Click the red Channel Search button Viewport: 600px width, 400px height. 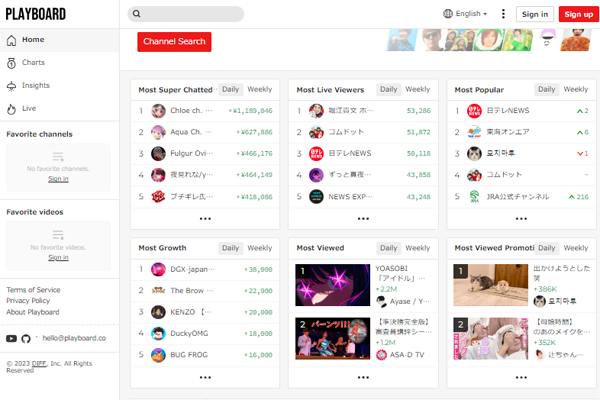[174, 42]
